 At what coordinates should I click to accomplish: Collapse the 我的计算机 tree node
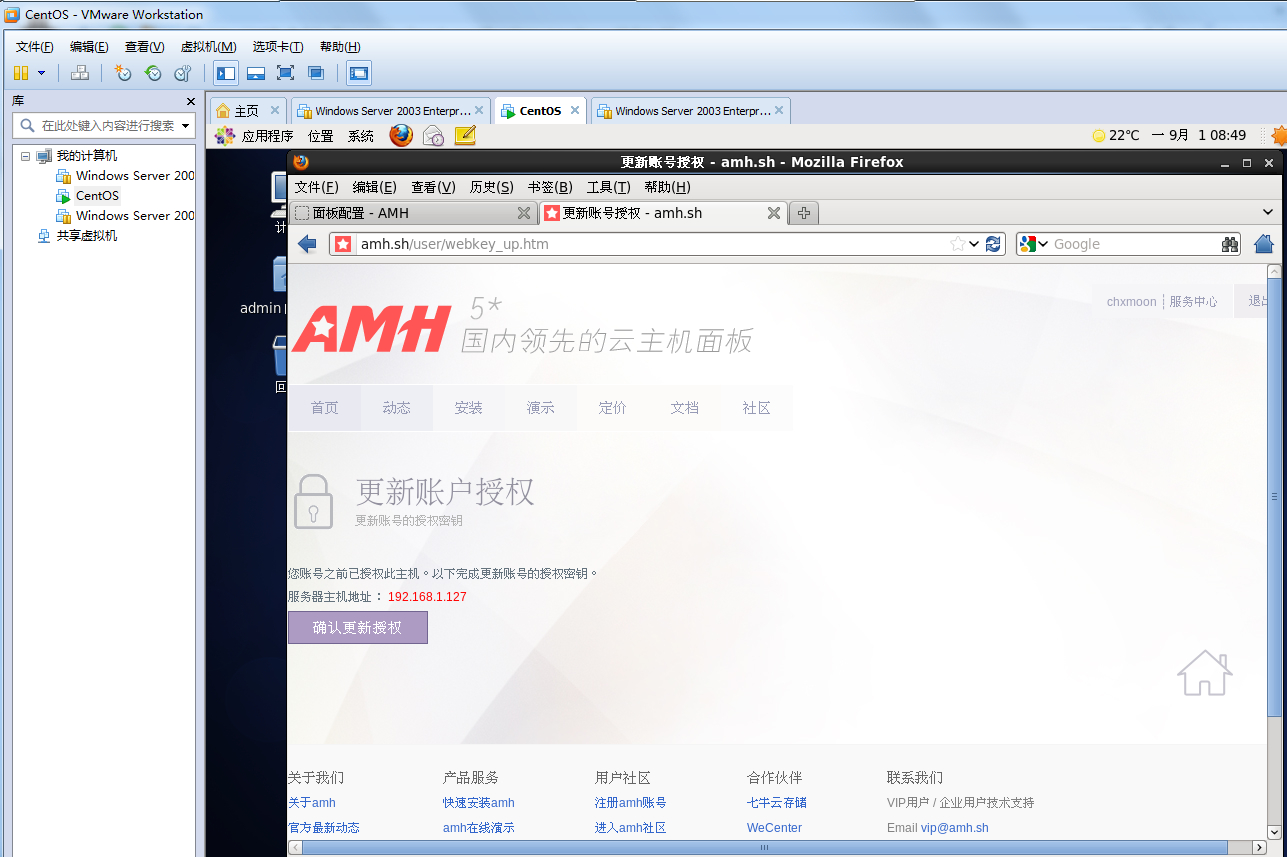point(25,156)
